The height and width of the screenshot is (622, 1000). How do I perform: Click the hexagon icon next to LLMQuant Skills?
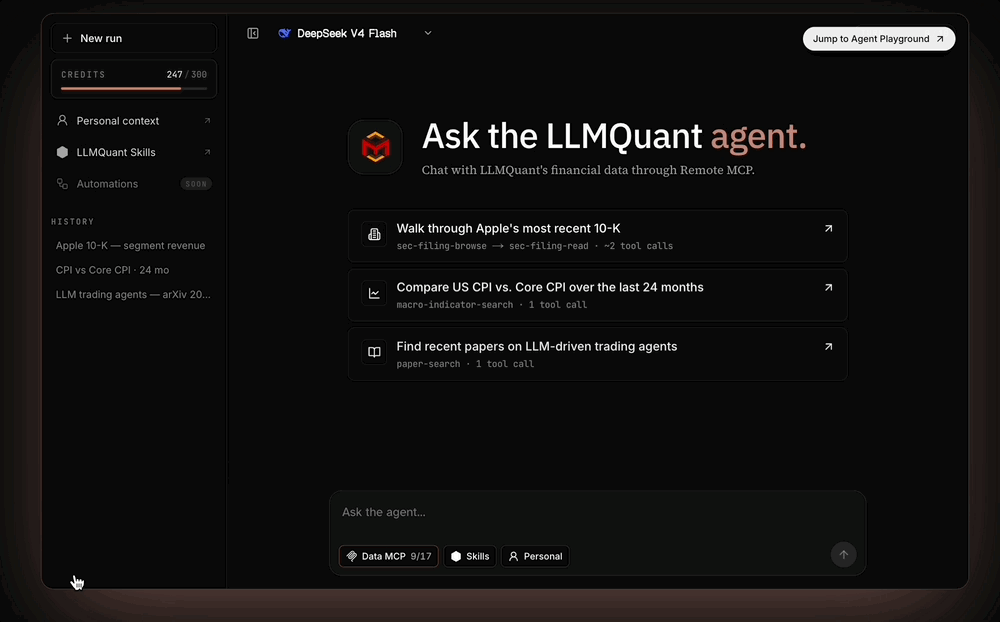pos(62,152)
